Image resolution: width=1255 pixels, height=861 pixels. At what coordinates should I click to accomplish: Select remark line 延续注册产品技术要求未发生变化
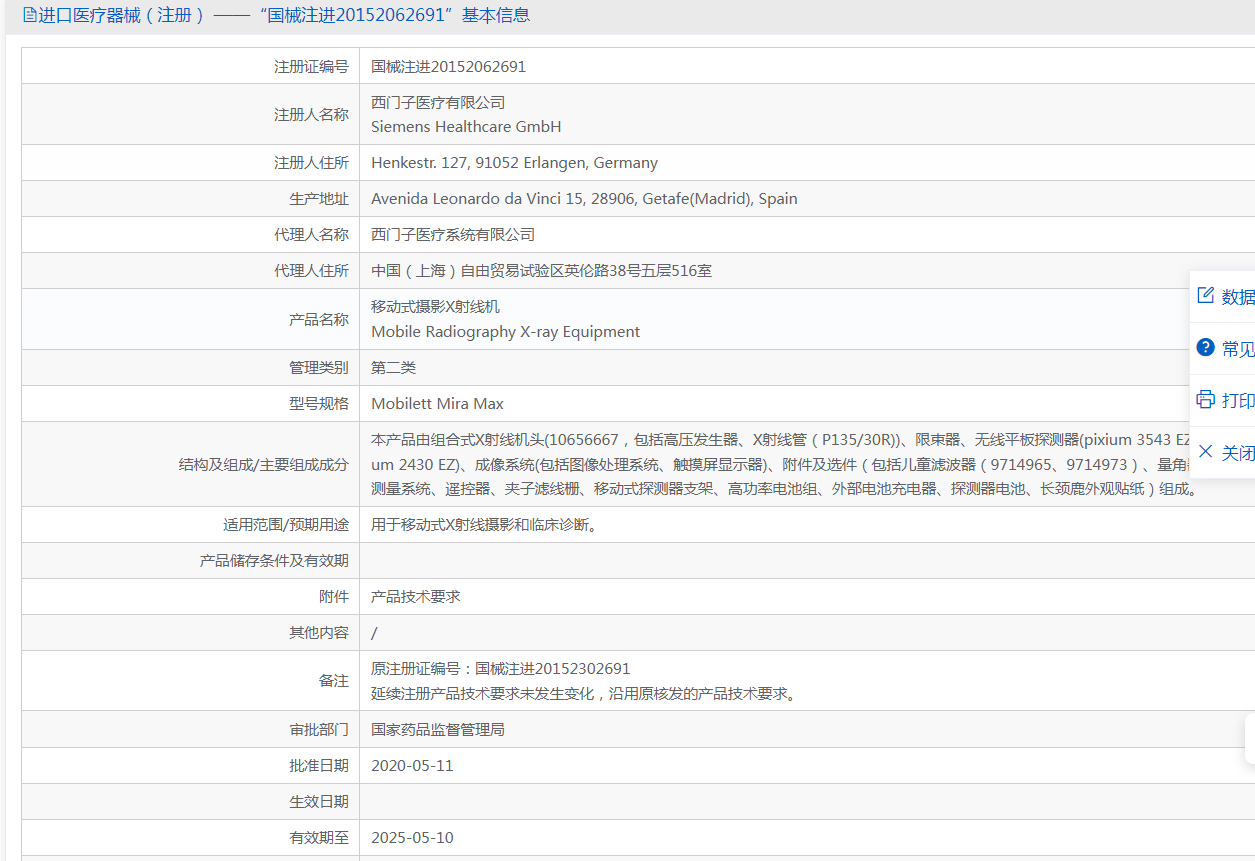(x=585, y=694)
